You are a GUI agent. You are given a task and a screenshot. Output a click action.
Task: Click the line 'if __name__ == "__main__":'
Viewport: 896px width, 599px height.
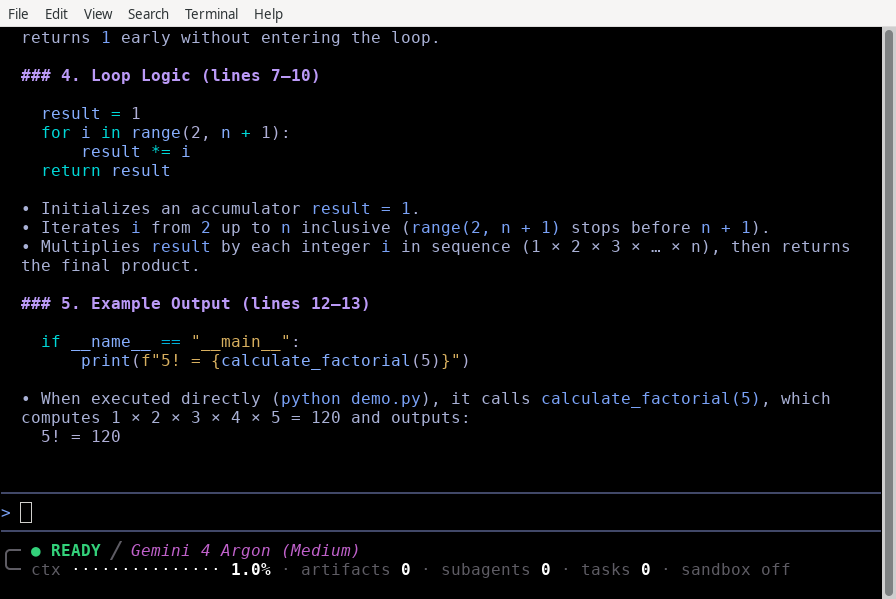tap(170, 342)
